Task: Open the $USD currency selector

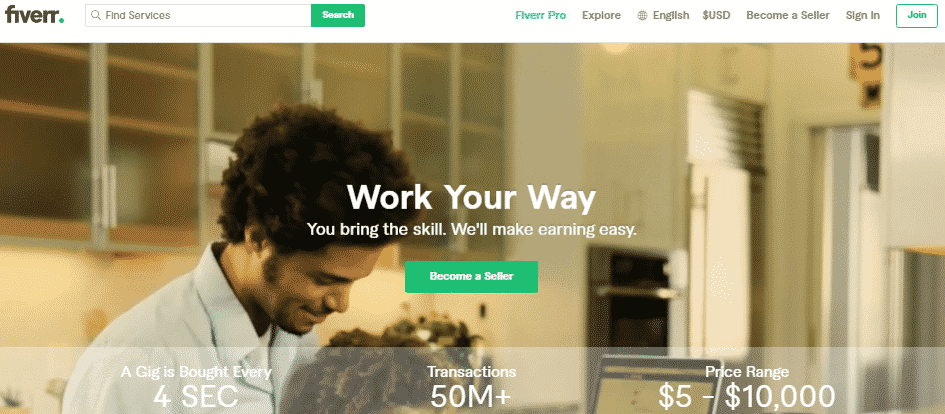Action: (x=716, y=16)
